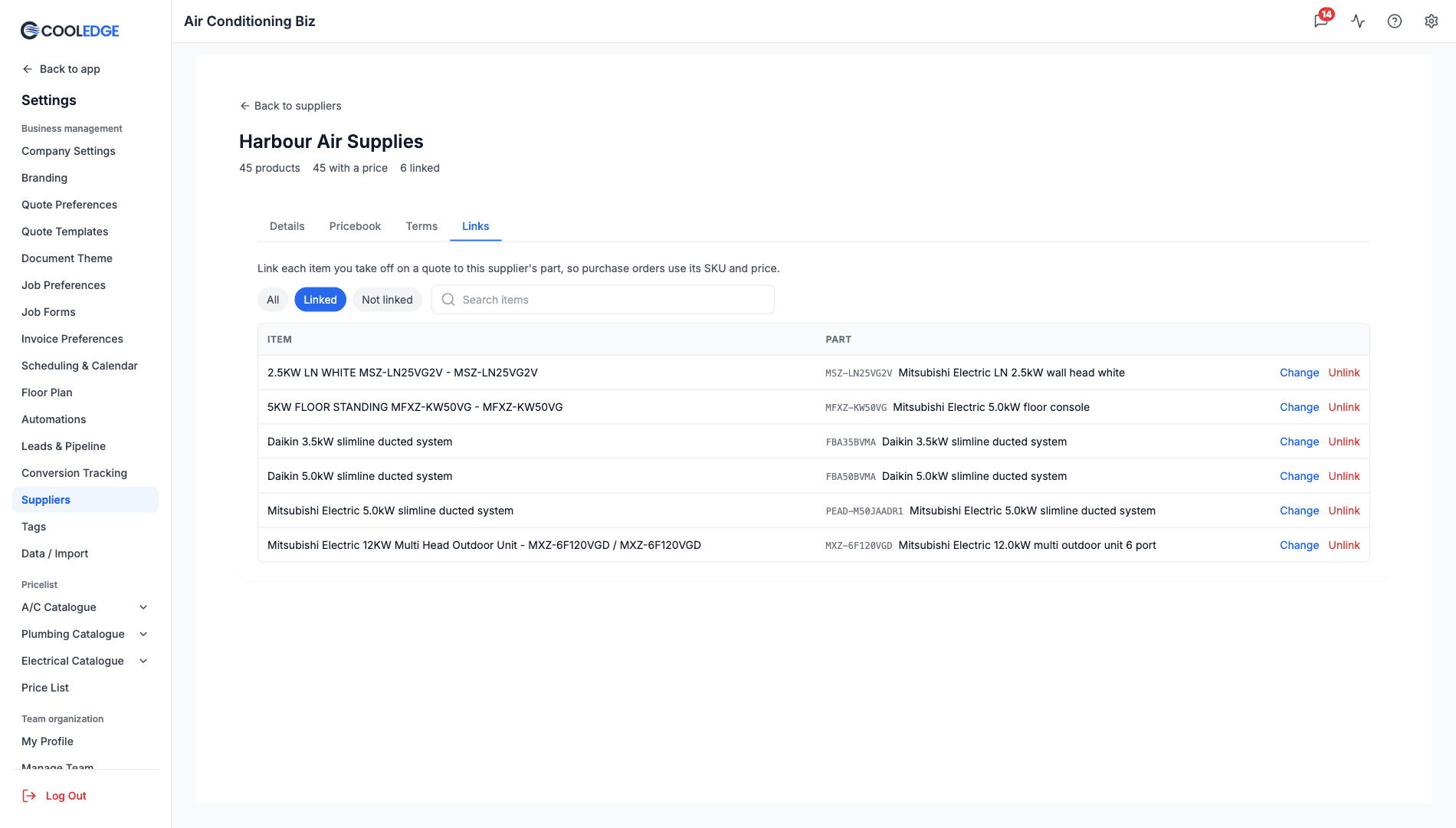Go back to app
The width and height of the screenshot is (1456, 828).
61,69
